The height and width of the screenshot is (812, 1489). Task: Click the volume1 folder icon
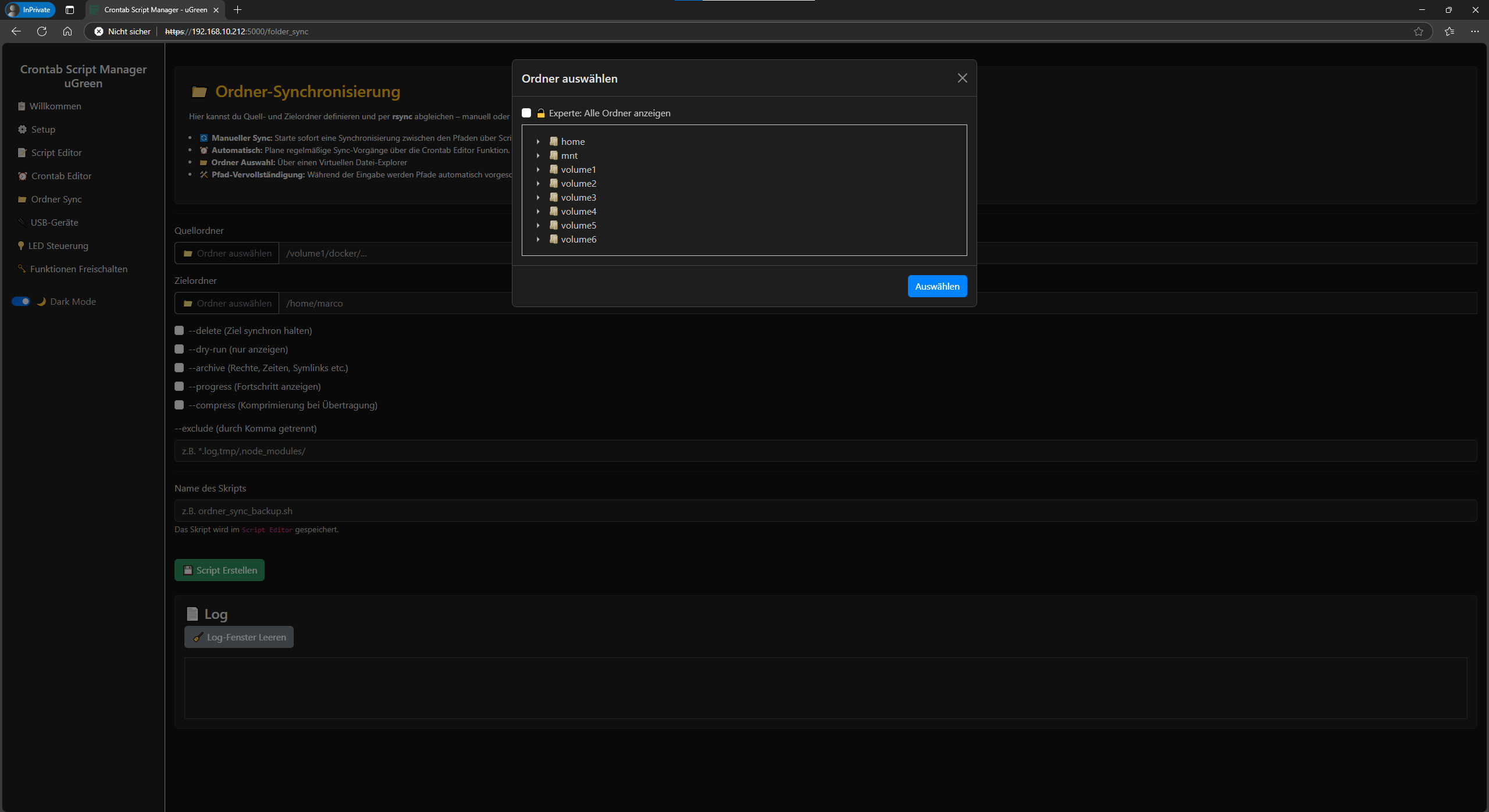[554, 169]
